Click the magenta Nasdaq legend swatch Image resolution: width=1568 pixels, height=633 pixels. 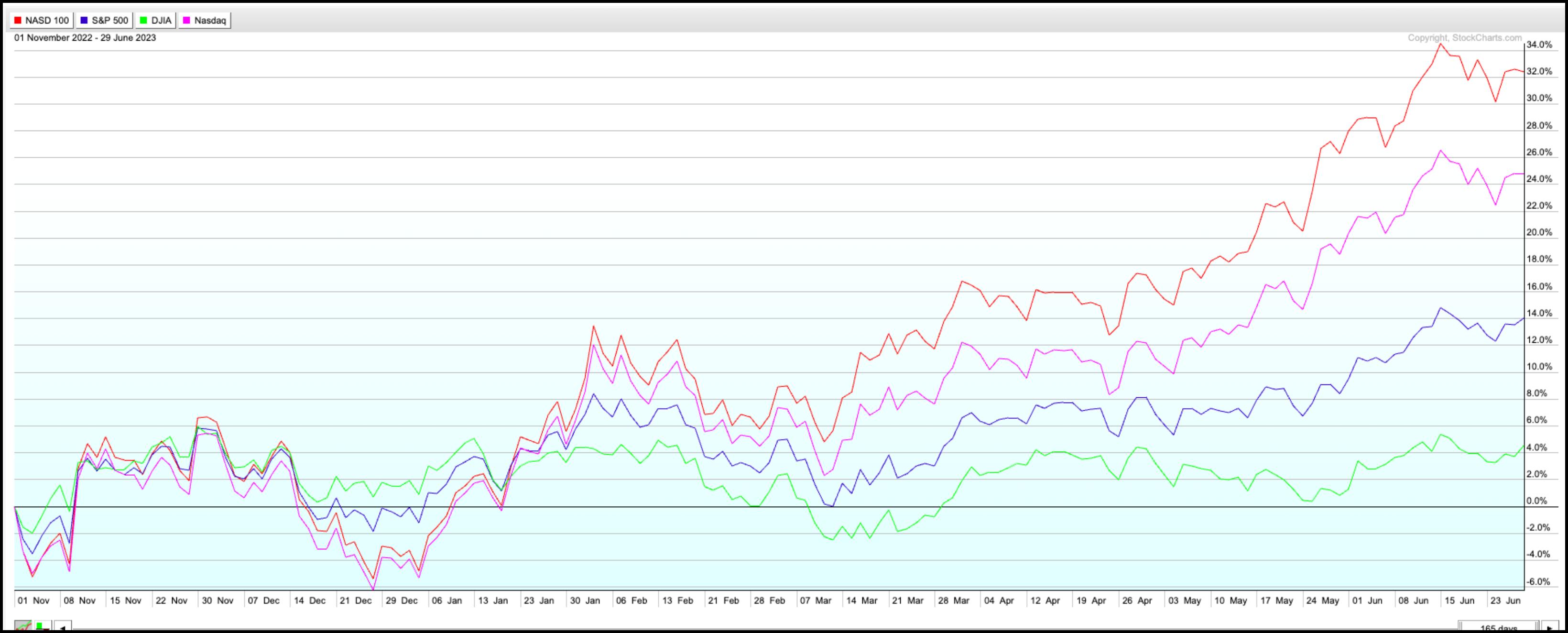pos(187,21)
